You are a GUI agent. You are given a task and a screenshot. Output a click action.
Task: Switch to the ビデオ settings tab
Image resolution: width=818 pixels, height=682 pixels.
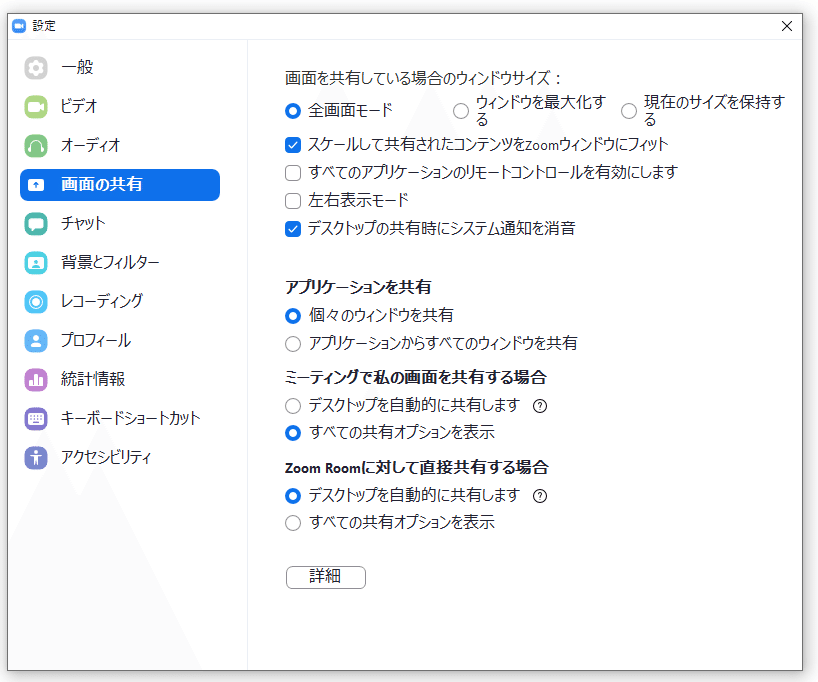click(x=120, y=107)
